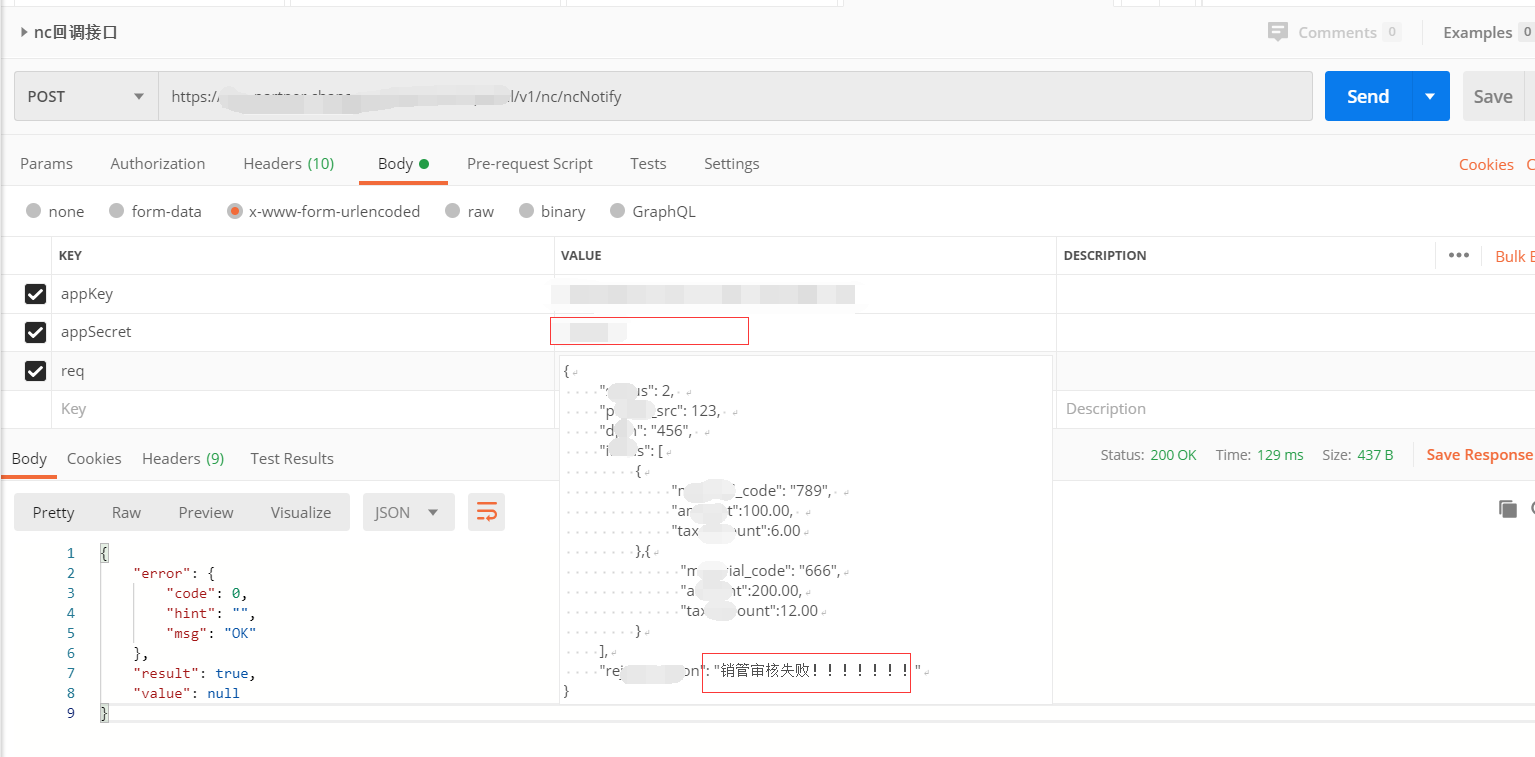Image resolution: width=1535 pixels, height=757 pixels.
Task: Uncheck the appSecret parameter checkbox
Action: coord(35,332)
